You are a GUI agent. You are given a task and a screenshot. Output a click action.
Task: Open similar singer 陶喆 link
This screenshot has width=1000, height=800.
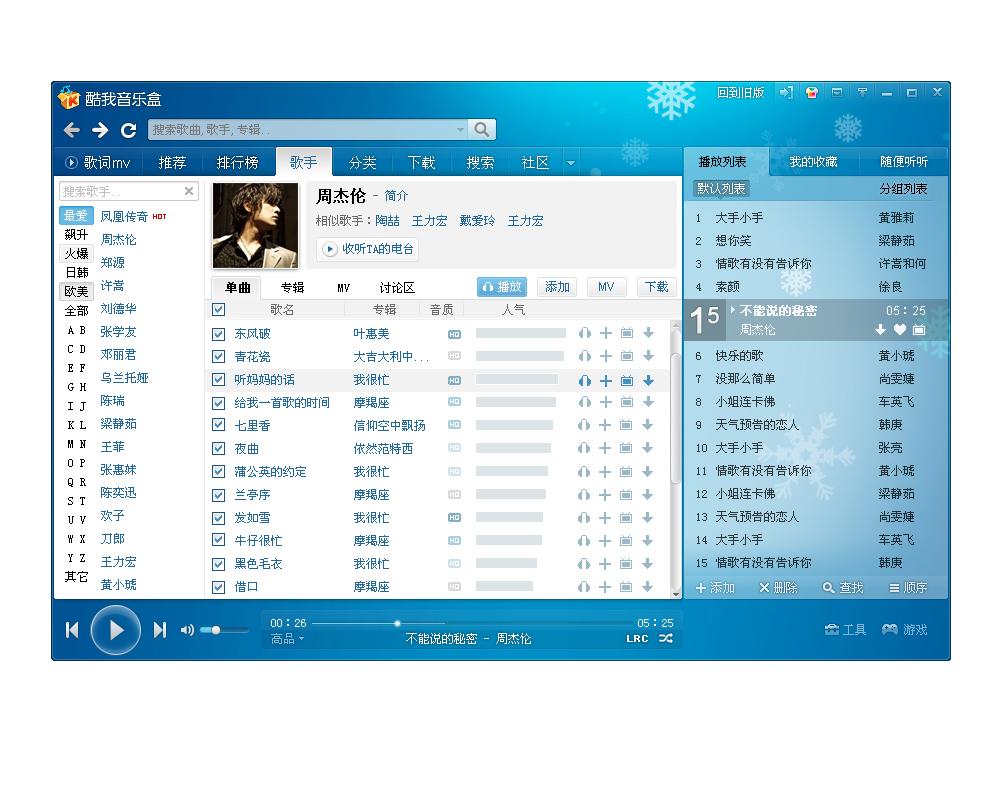(387, 221)
